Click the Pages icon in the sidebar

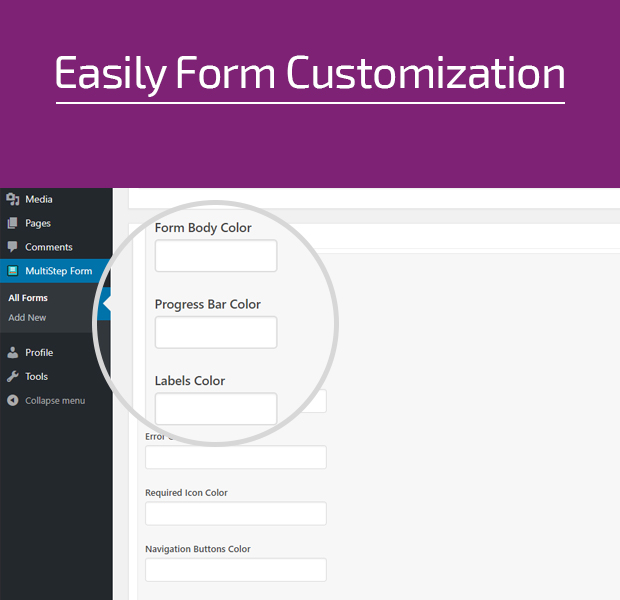point(13,223)
